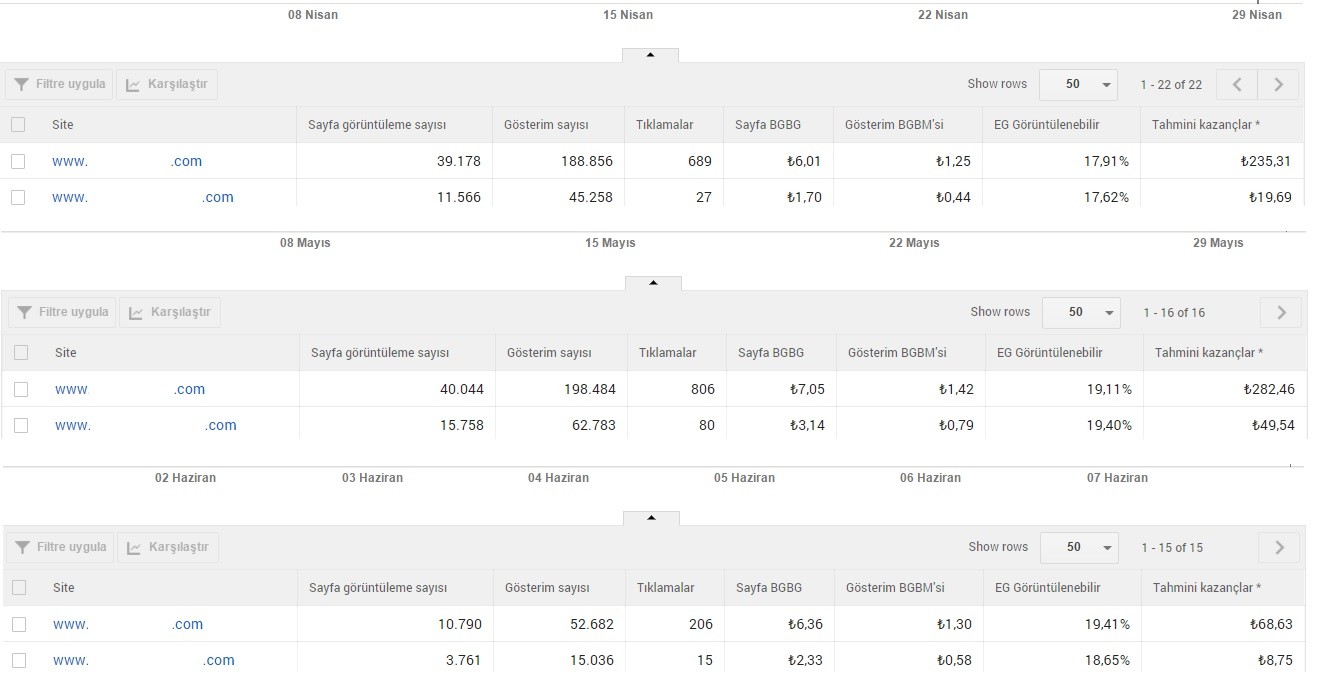Viewport: 1321px width, 689px height.
Task: Click Karşılaştır in the Nisan table
Action: point(167,84)
